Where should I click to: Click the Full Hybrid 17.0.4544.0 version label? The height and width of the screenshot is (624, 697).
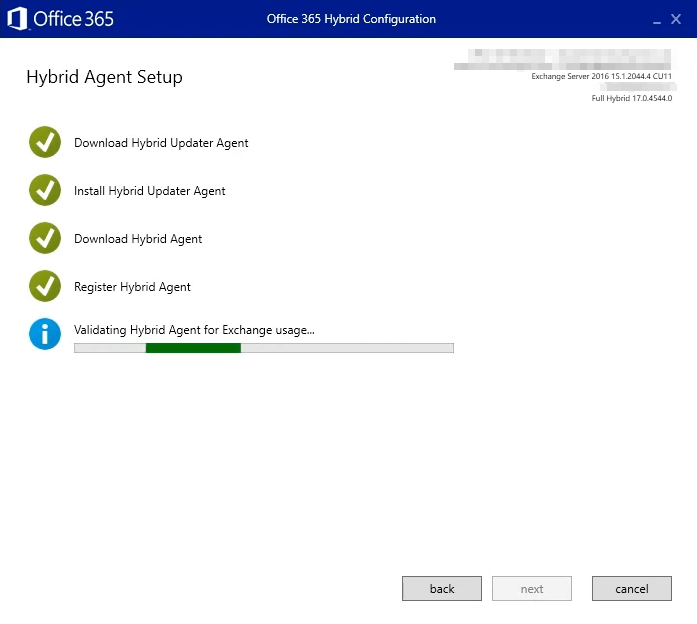click(x=632, y=98)
